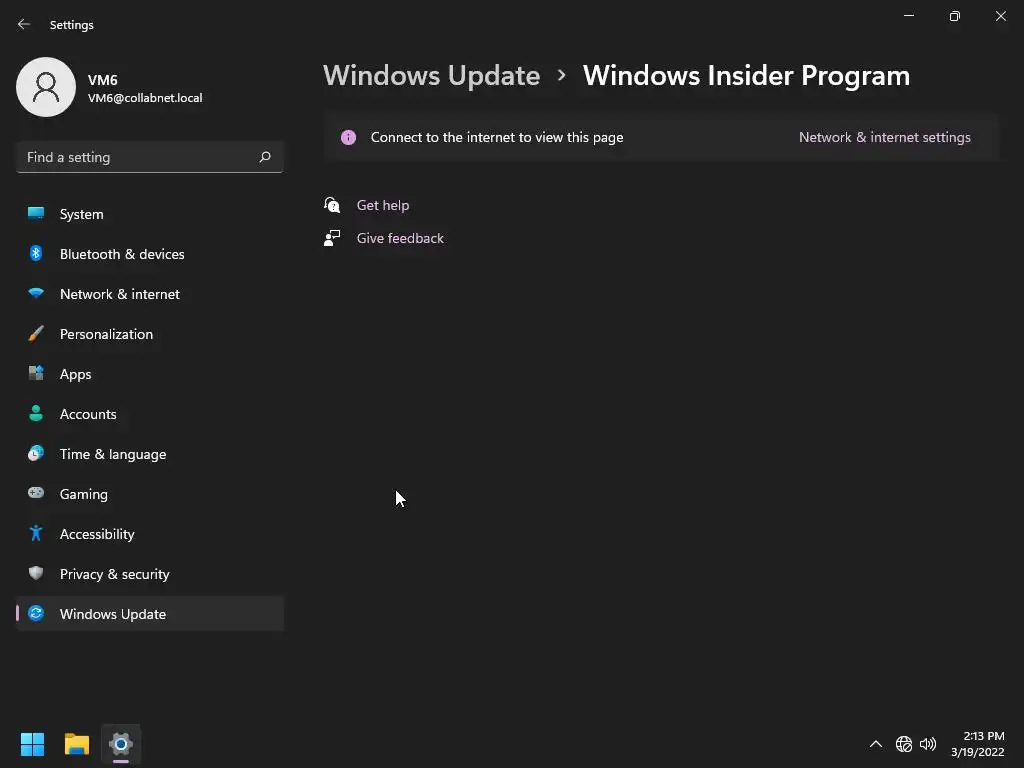Show hidden icons with the tray chevron
The width and height of the screenshot is (1024, 768).
coord(876,744)
